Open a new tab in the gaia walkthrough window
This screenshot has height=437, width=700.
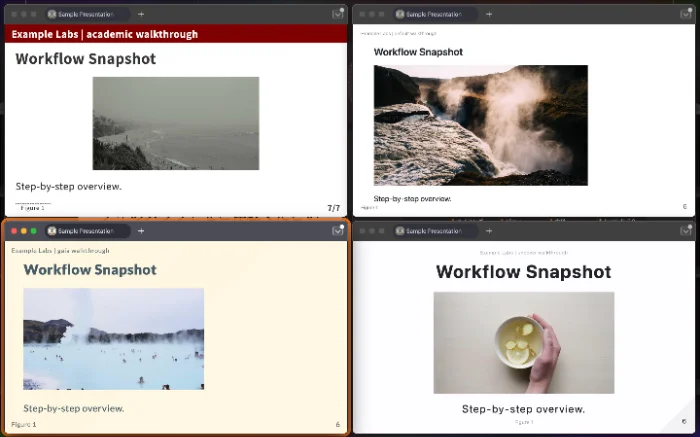coord(140,231)
